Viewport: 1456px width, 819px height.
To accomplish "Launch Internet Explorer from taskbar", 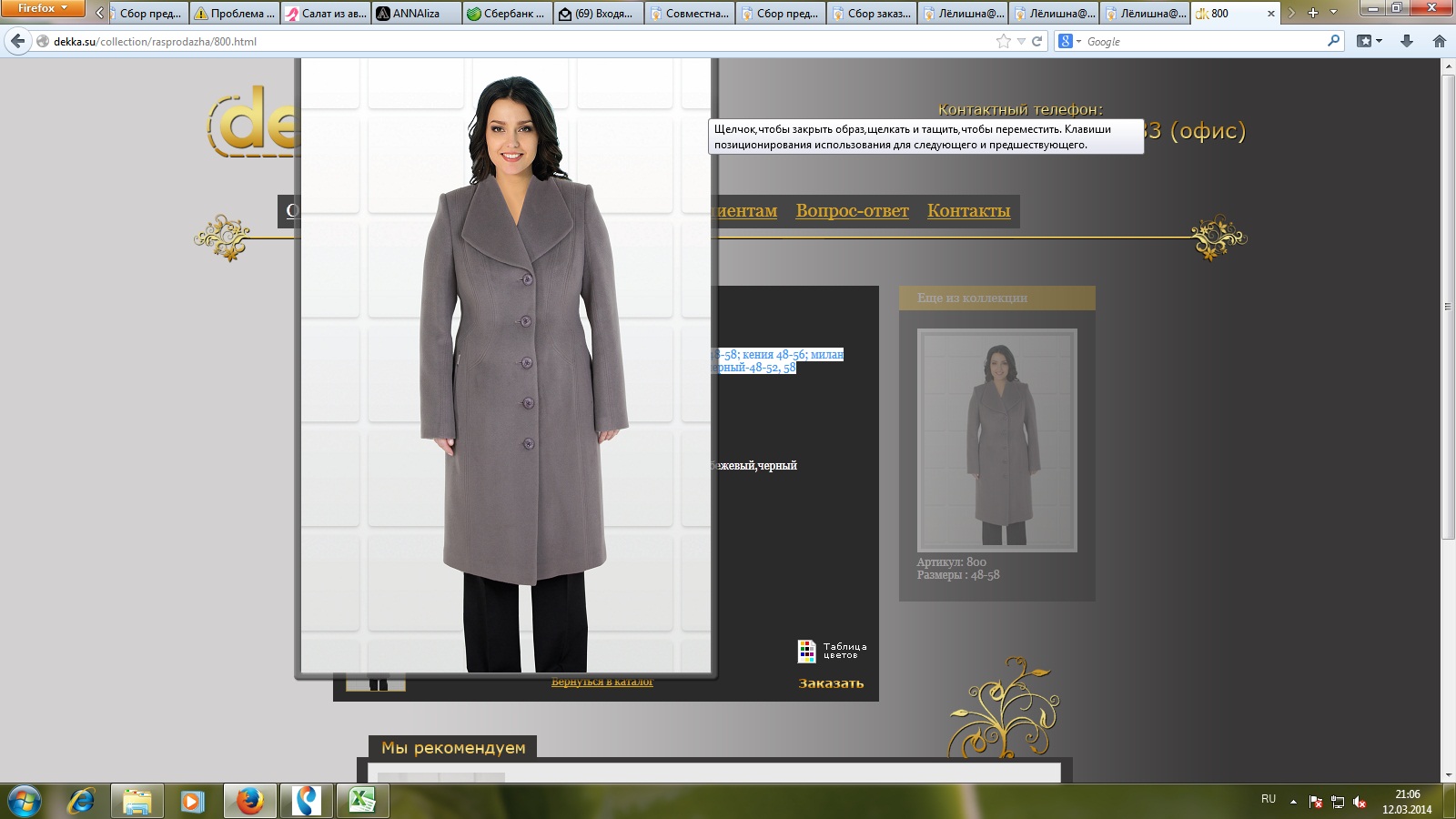I will pos(81,801).
